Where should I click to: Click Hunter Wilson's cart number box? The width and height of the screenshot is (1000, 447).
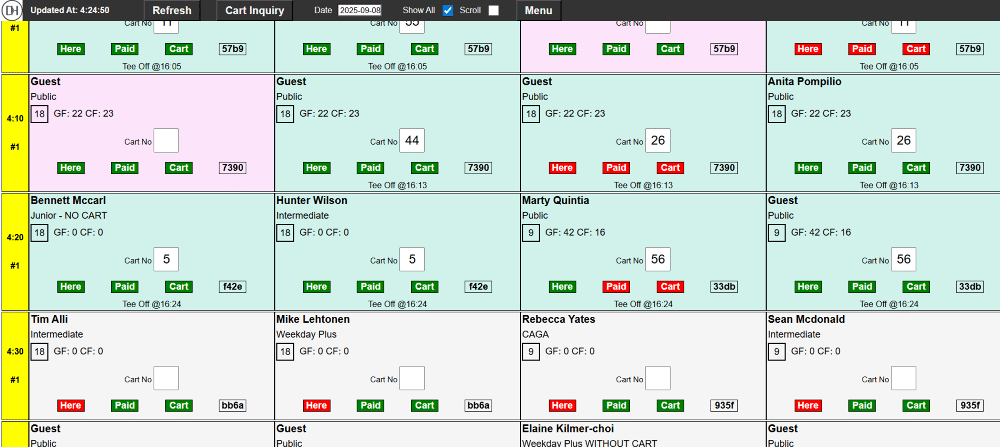[x=411, y=260]
